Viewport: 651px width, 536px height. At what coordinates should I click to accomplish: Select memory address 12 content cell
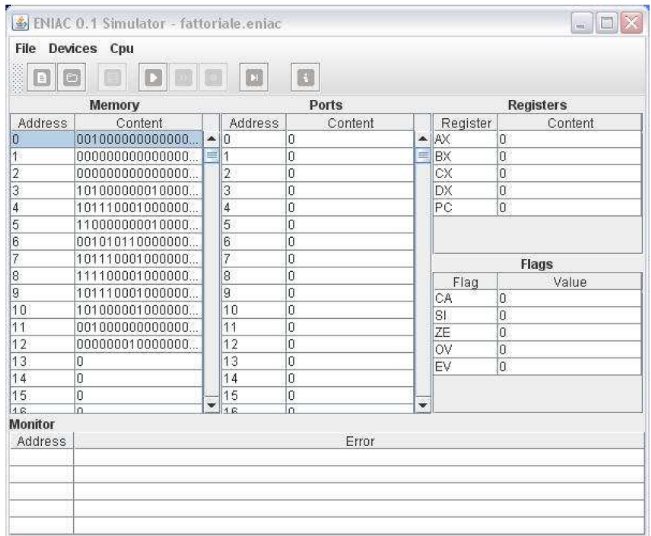pos(139,344)
